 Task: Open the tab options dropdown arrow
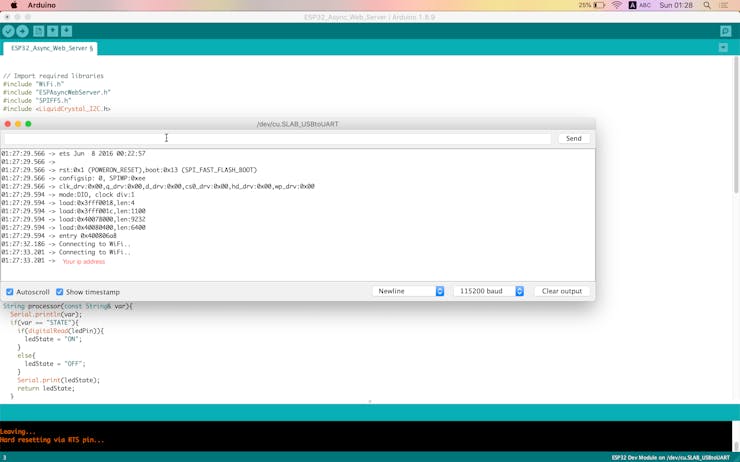[723, 48]
